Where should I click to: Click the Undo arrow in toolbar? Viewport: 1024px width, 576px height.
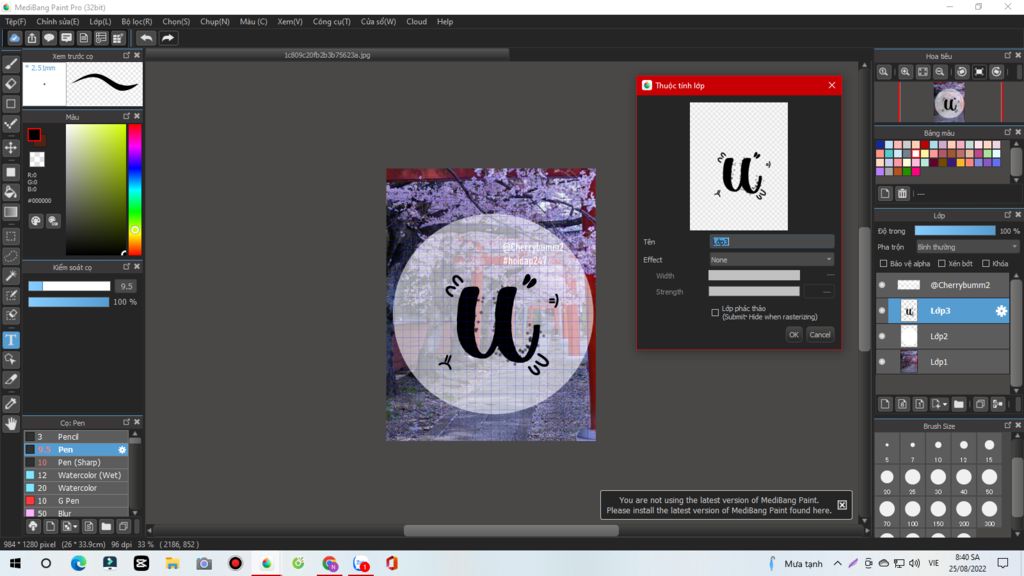point(146,38)
